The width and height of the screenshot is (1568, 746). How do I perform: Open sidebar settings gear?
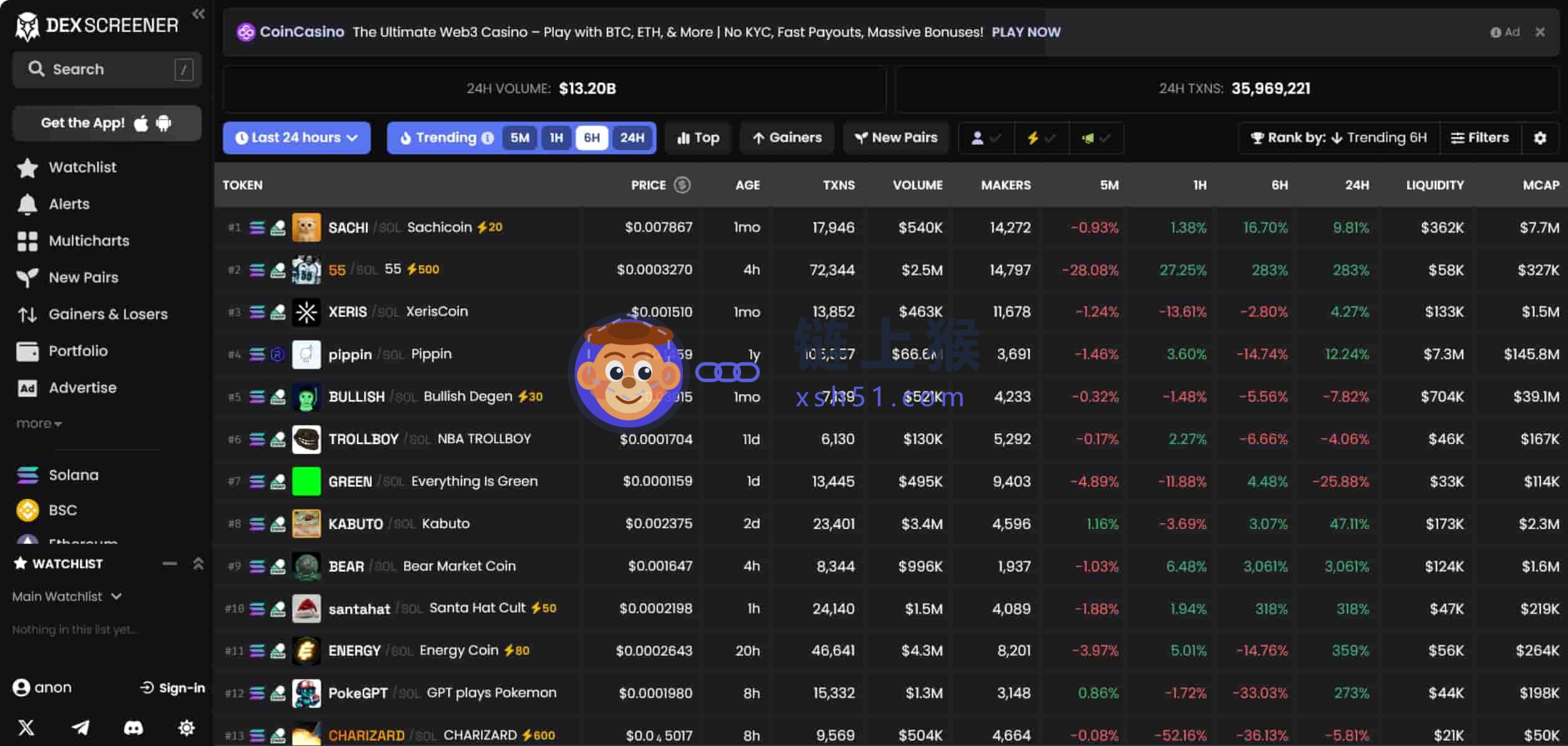pos(186,727)
